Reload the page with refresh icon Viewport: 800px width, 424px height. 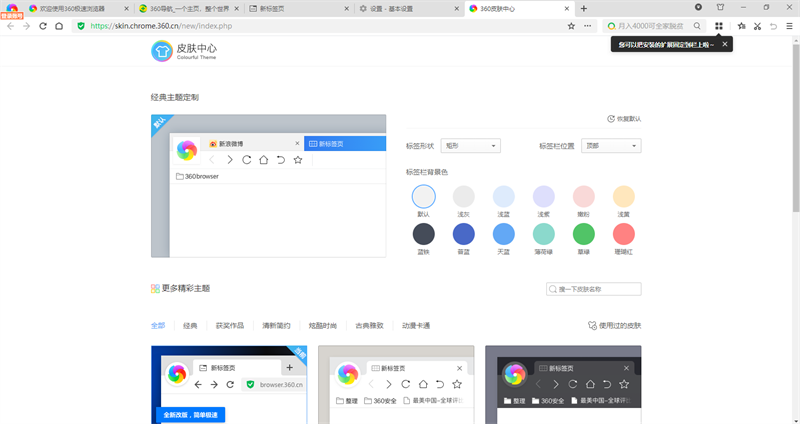43,26
